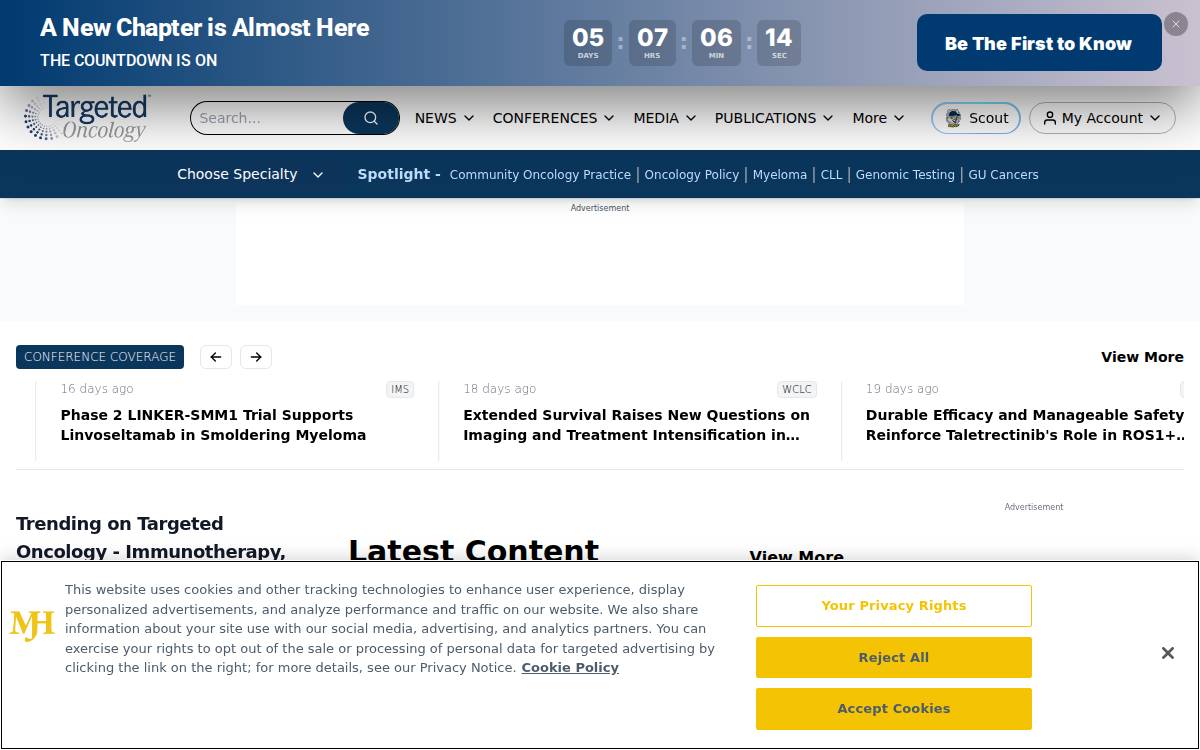The width and height of the screenshot is (1200, 750).
Task: Click View More for conference coverage
Action: coord(1142,357)
